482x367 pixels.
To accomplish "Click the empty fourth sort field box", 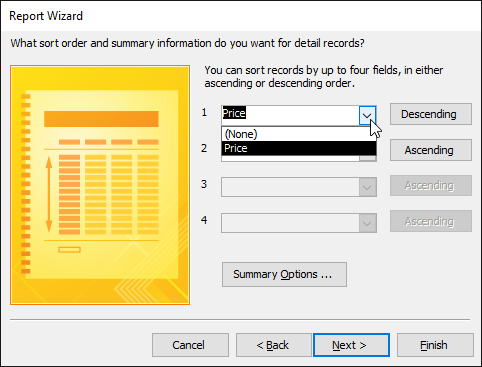I will (x=290, y=223).
